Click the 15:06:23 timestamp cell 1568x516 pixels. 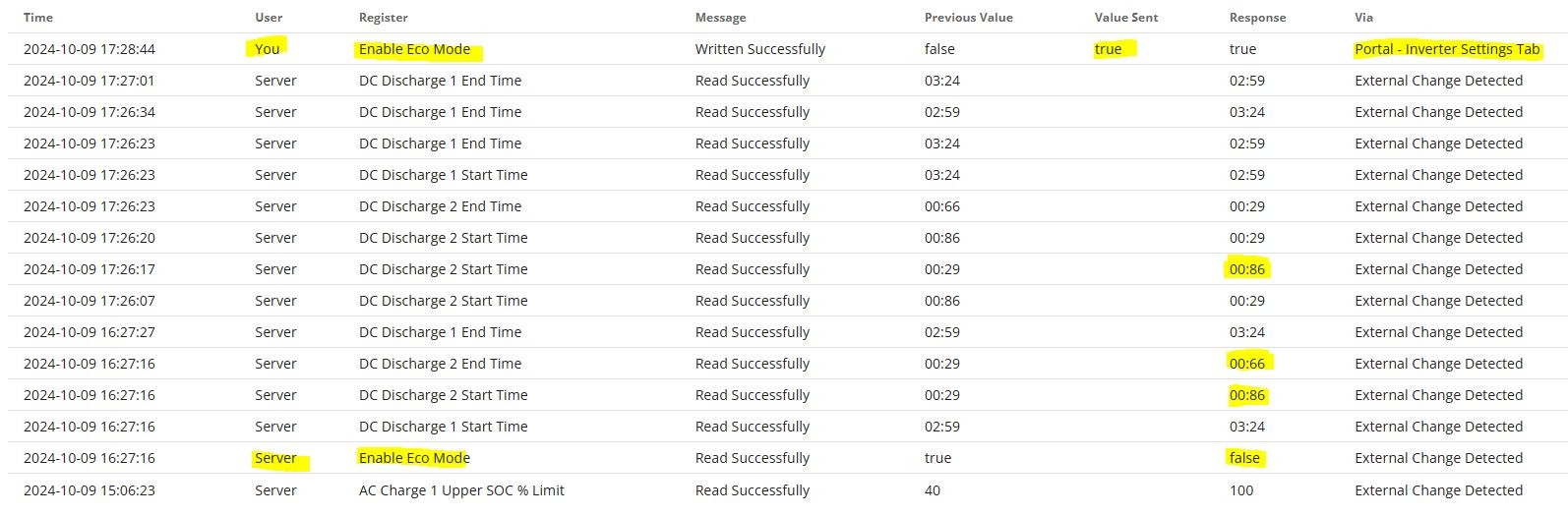tap(90, 489)
